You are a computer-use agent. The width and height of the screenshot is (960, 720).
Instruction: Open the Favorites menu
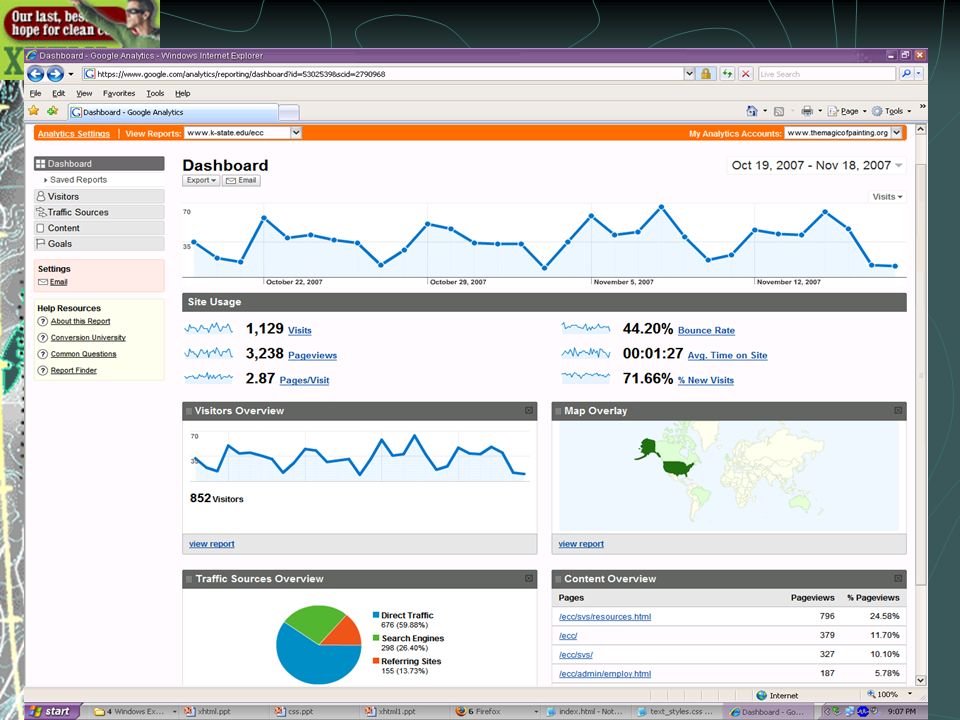click(119, 94)
